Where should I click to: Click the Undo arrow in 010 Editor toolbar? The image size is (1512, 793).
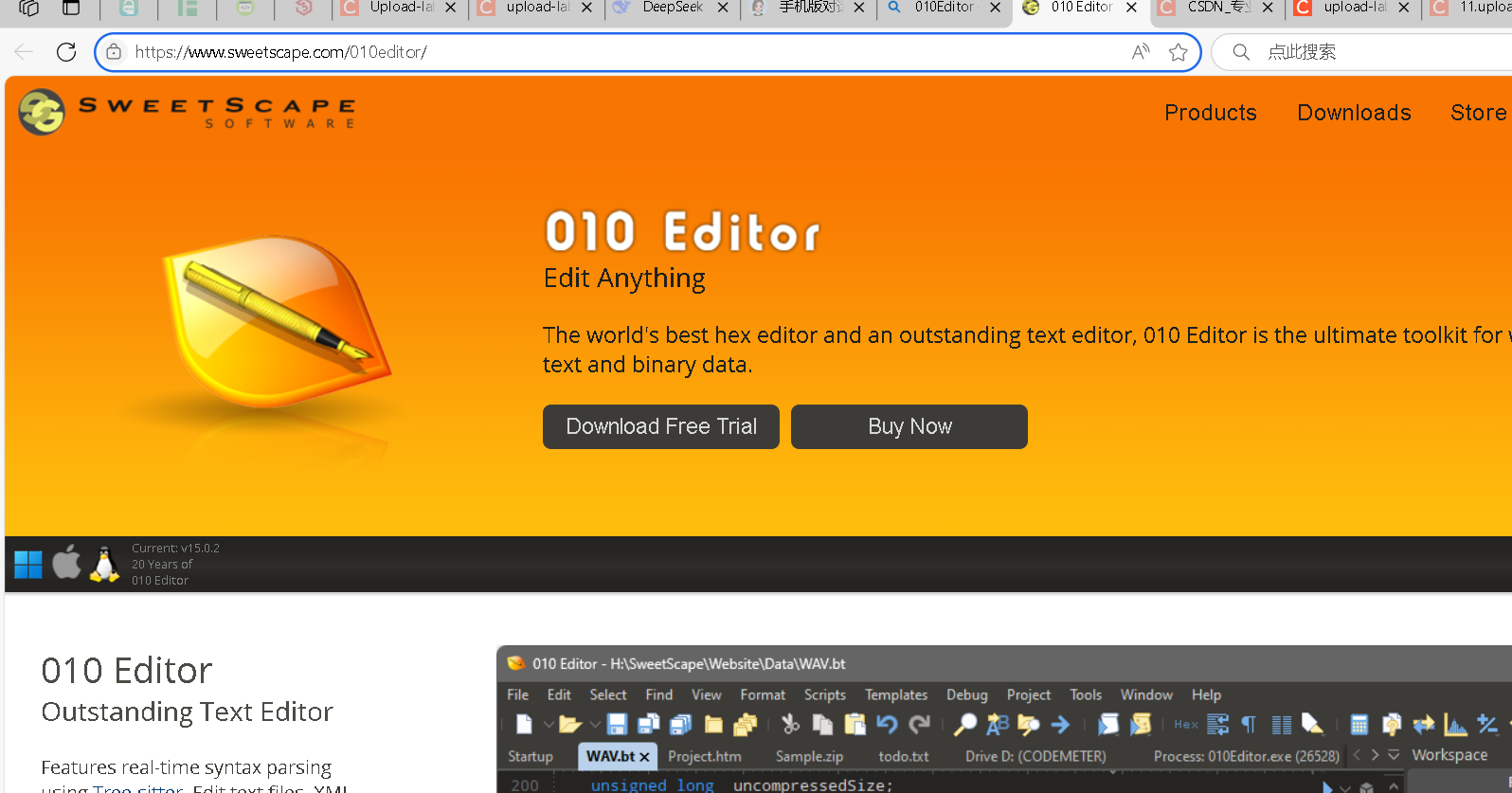[x=887, y=725]
